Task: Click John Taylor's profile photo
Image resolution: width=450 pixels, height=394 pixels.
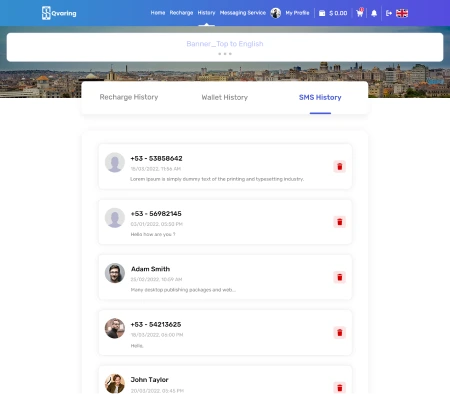Action: pos(115,383)
